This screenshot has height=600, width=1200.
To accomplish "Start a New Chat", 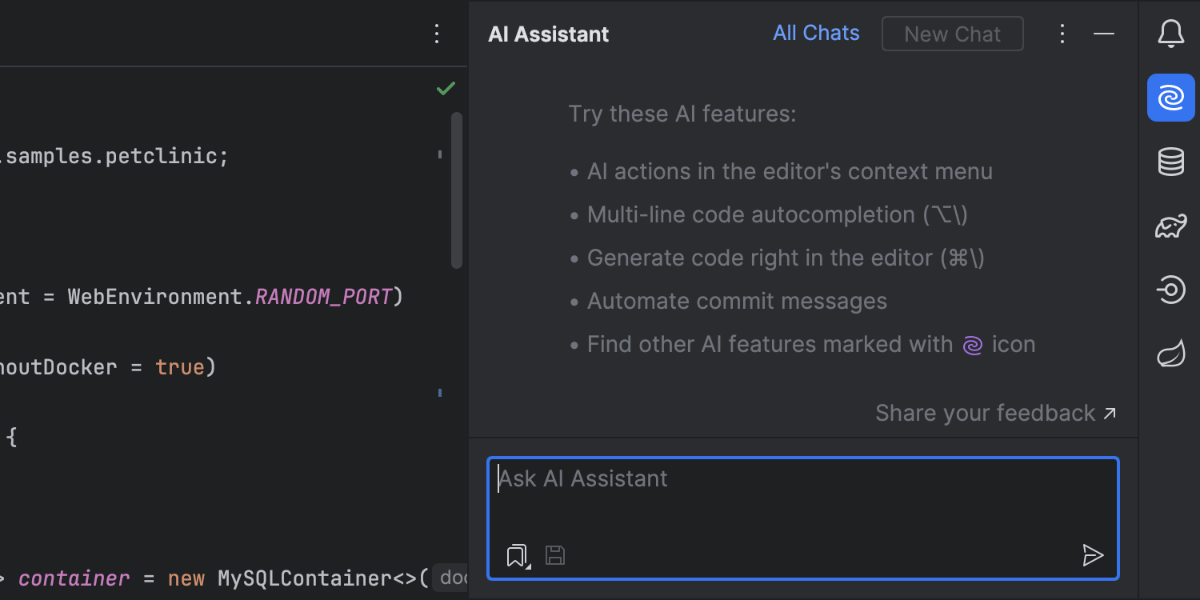I will [952, 34].
